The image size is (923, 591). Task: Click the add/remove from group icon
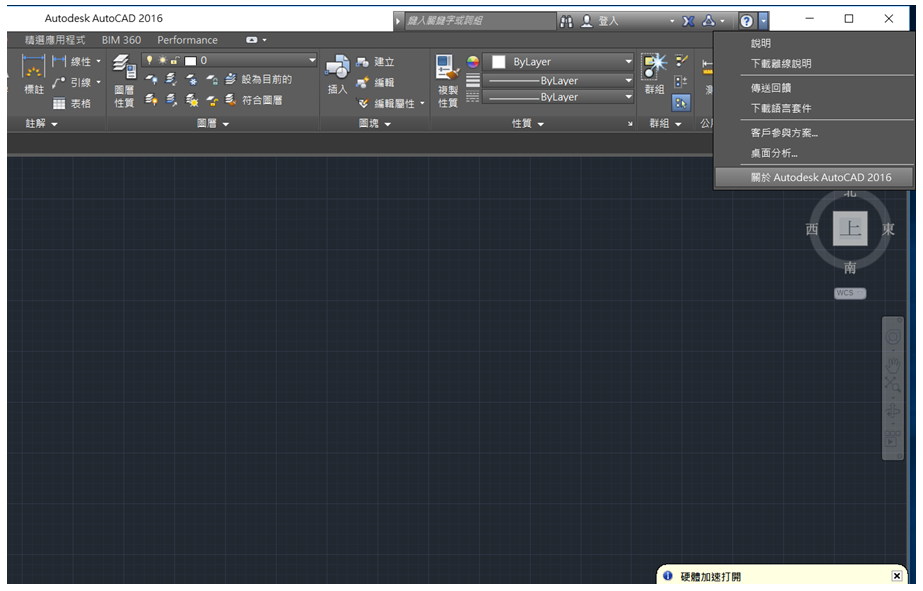pos(681,82)
